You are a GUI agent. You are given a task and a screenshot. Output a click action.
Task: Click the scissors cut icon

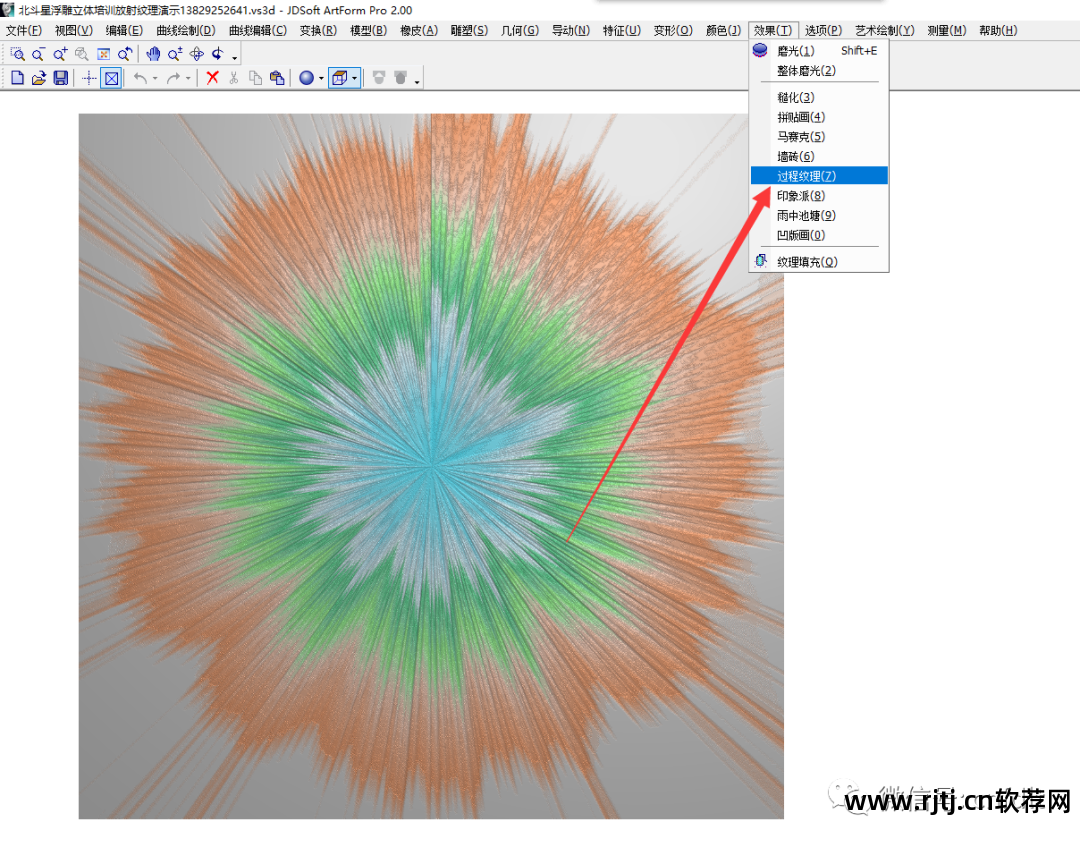click(233, 78)
